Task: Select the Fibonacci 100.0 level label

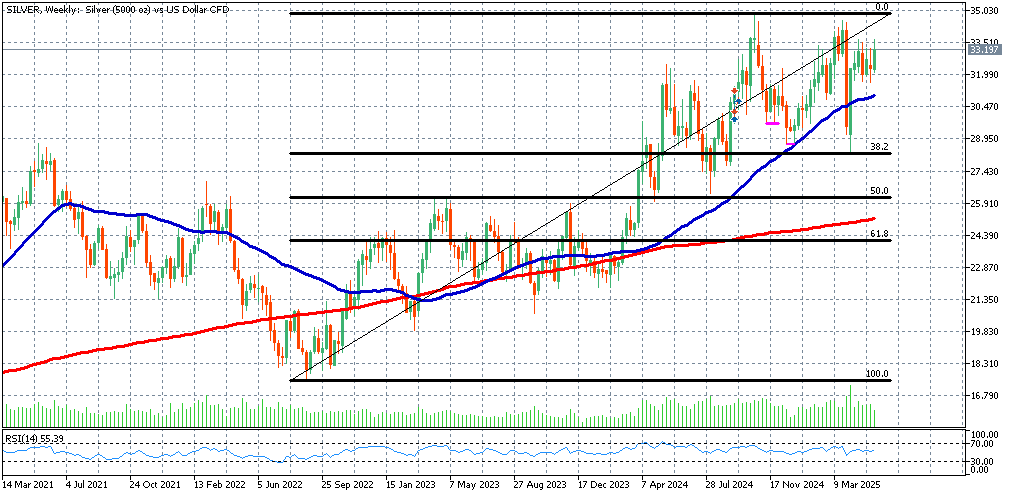Action: (x=877, y=373)
